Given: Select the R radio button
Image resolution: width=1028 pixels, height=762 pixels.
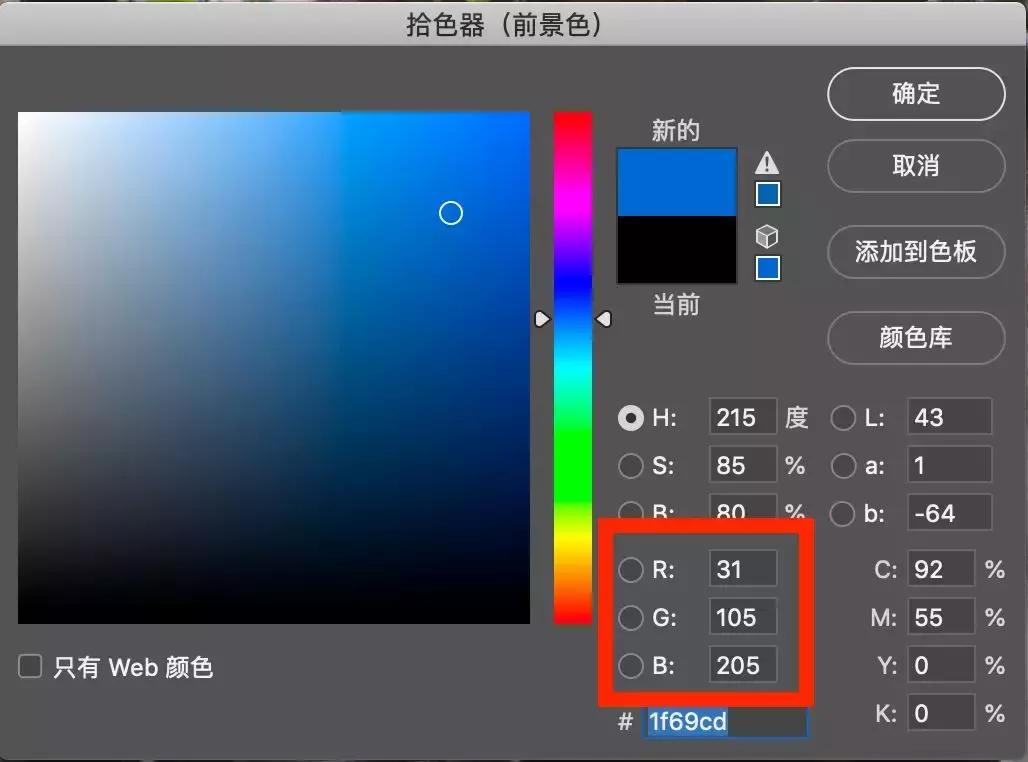Looking at the screenshot, I should coord(631,569).
